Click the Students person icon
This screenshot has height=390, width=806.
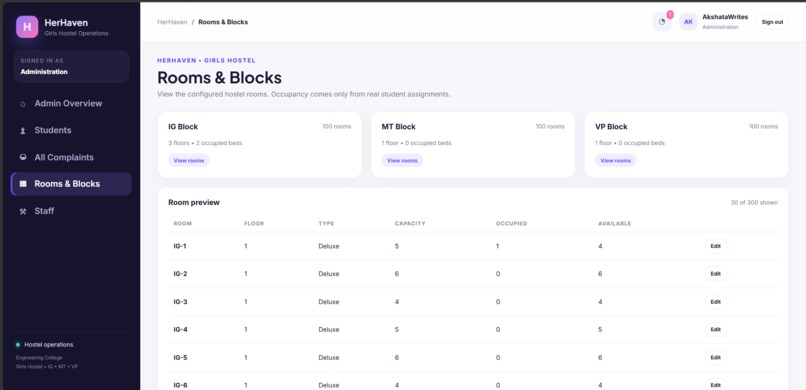click(x=23, y=131)
